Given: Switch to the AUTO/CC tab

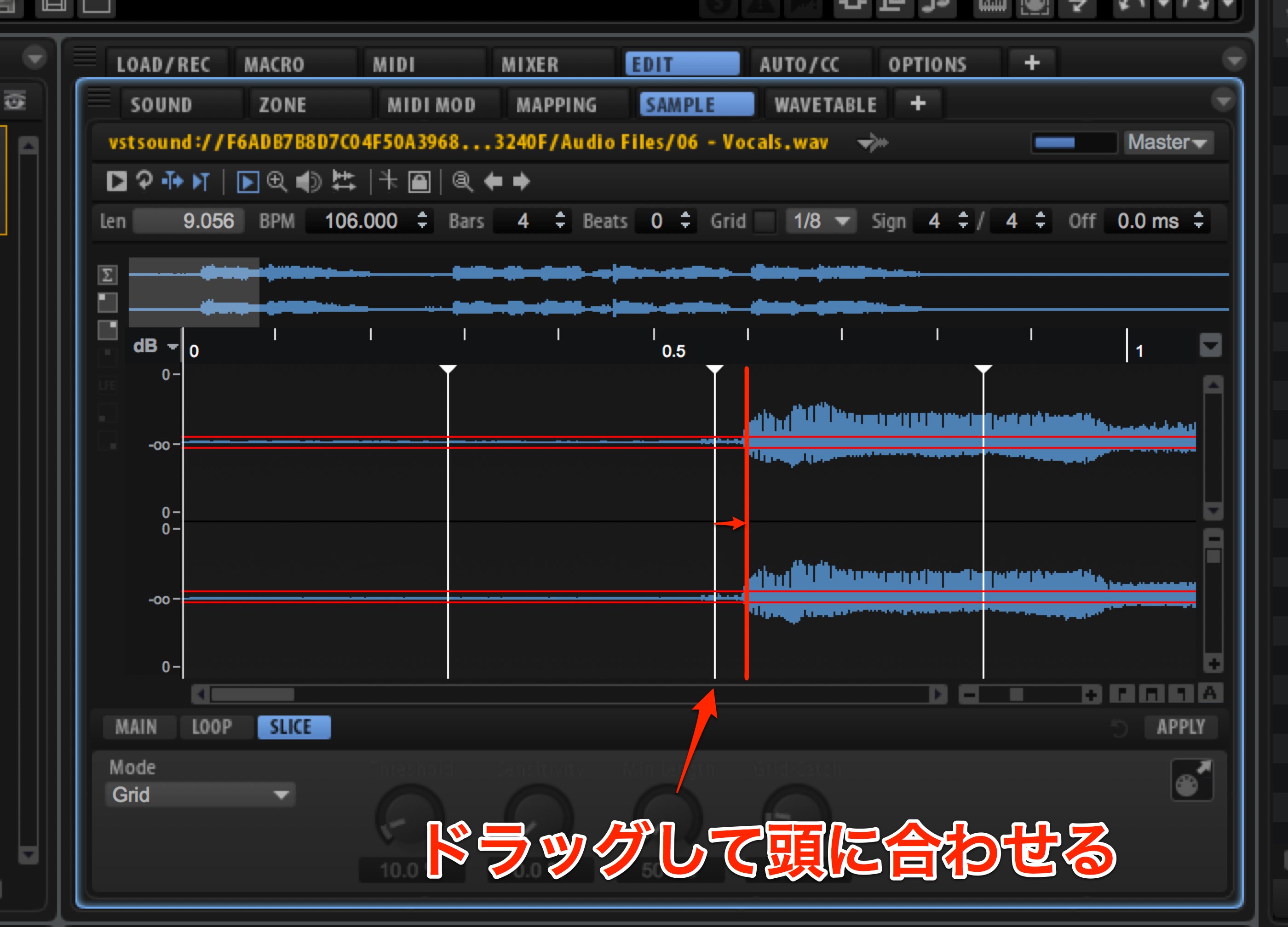Looking at the screenshot, I should point(811,63).
